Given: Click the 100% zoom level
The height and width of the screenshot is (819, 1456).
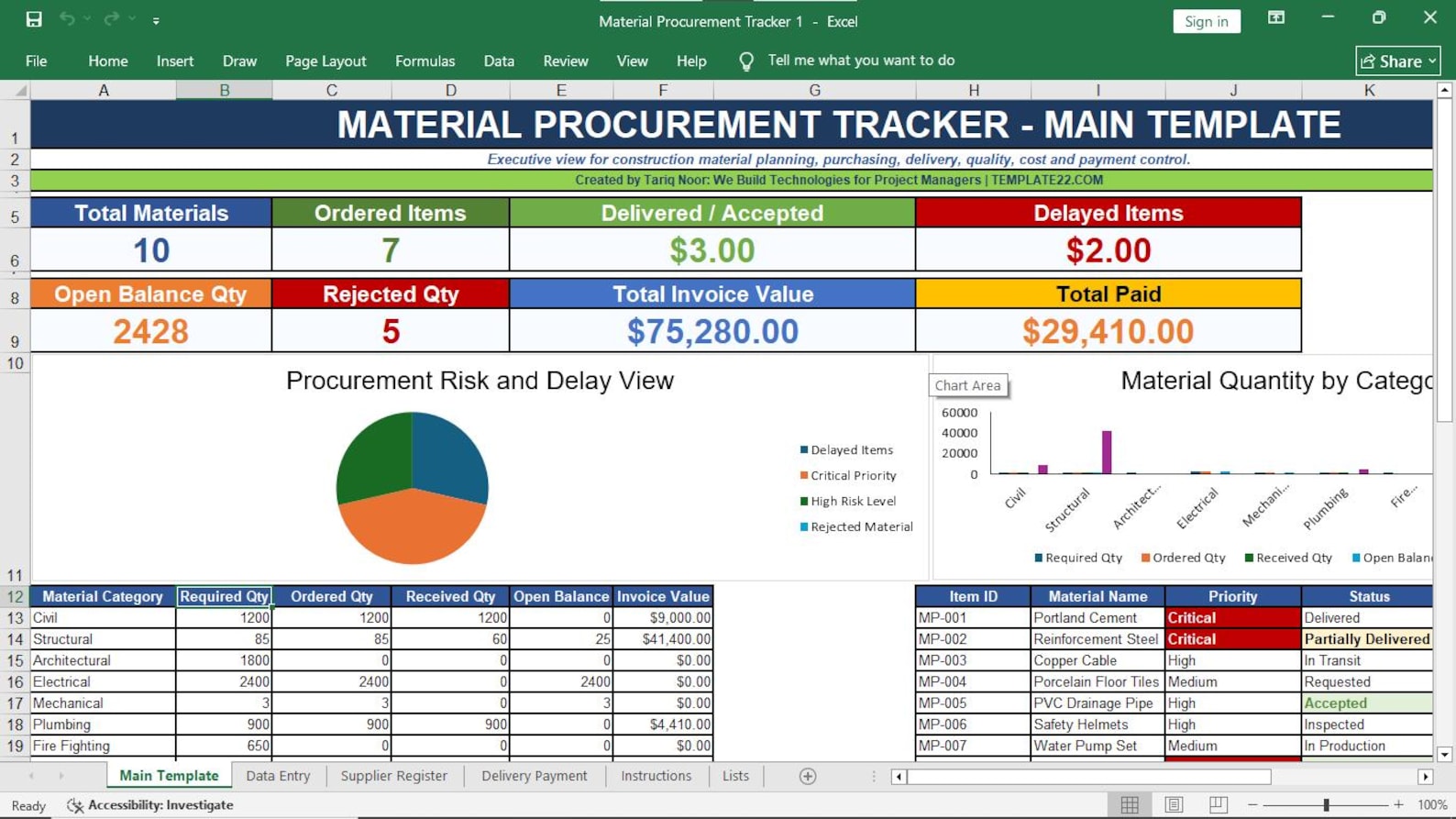Looking at the screenshot, I should point(1432,804).
